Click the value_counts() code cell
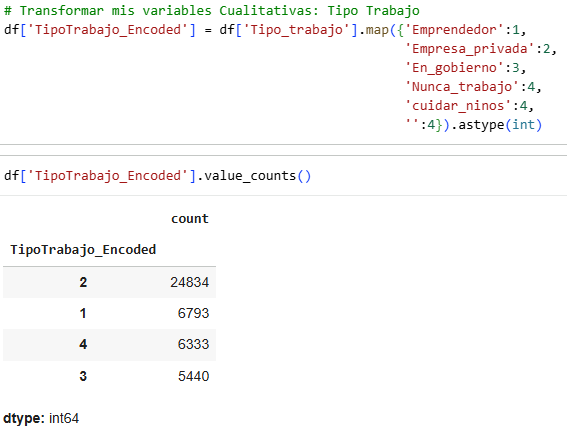The height and width of the screenshot is (430, 567). coord(158,176)
